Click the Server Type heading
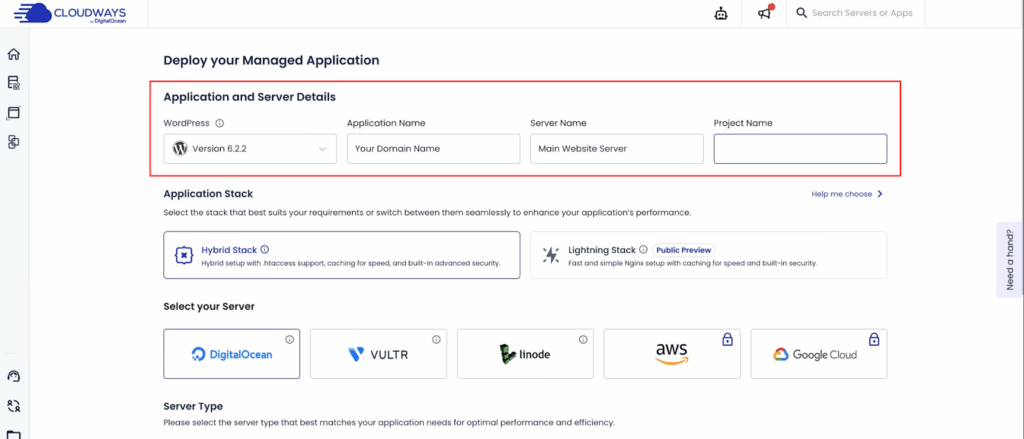The height and width of the screenshot is (439, 1024). pyautogui.click(x=193, y=406)
